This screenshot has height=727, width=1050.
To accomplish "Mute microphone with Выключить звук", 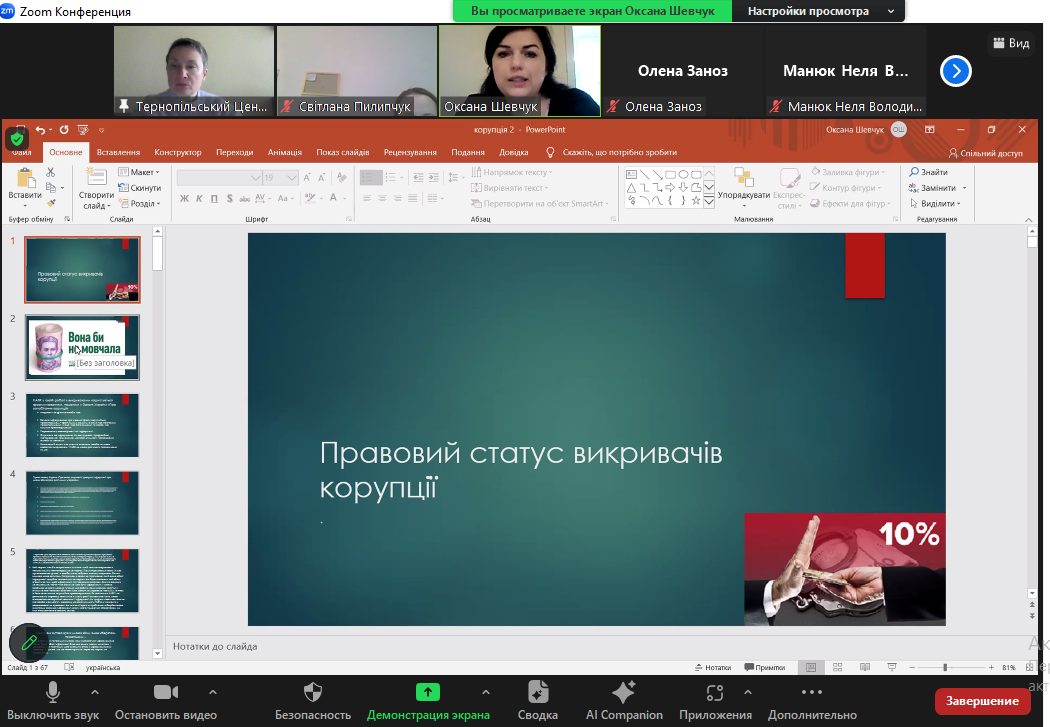I will click(52, 701).
